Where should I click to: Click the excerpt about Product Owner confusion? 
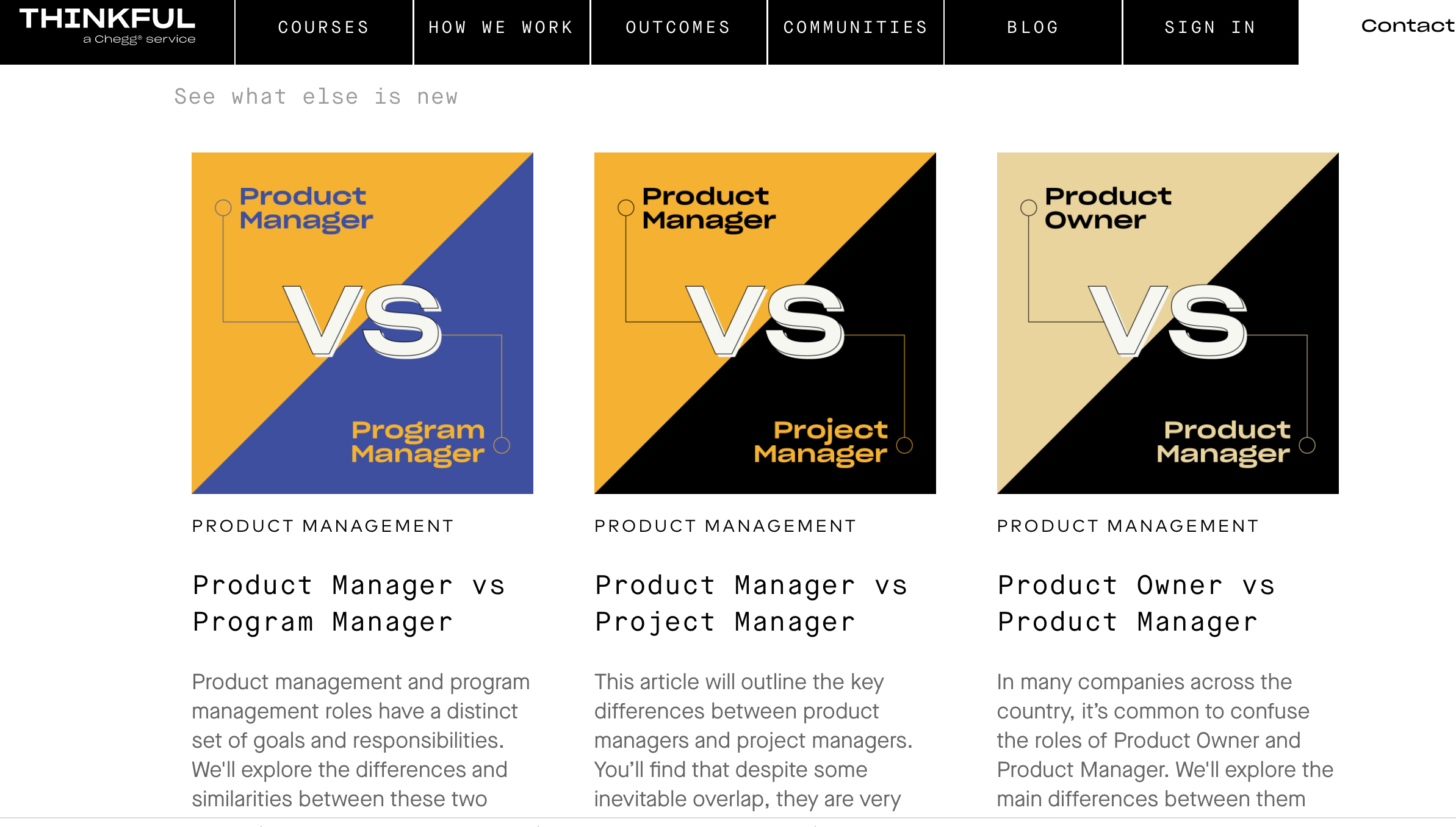click(x=1166, y=740)
